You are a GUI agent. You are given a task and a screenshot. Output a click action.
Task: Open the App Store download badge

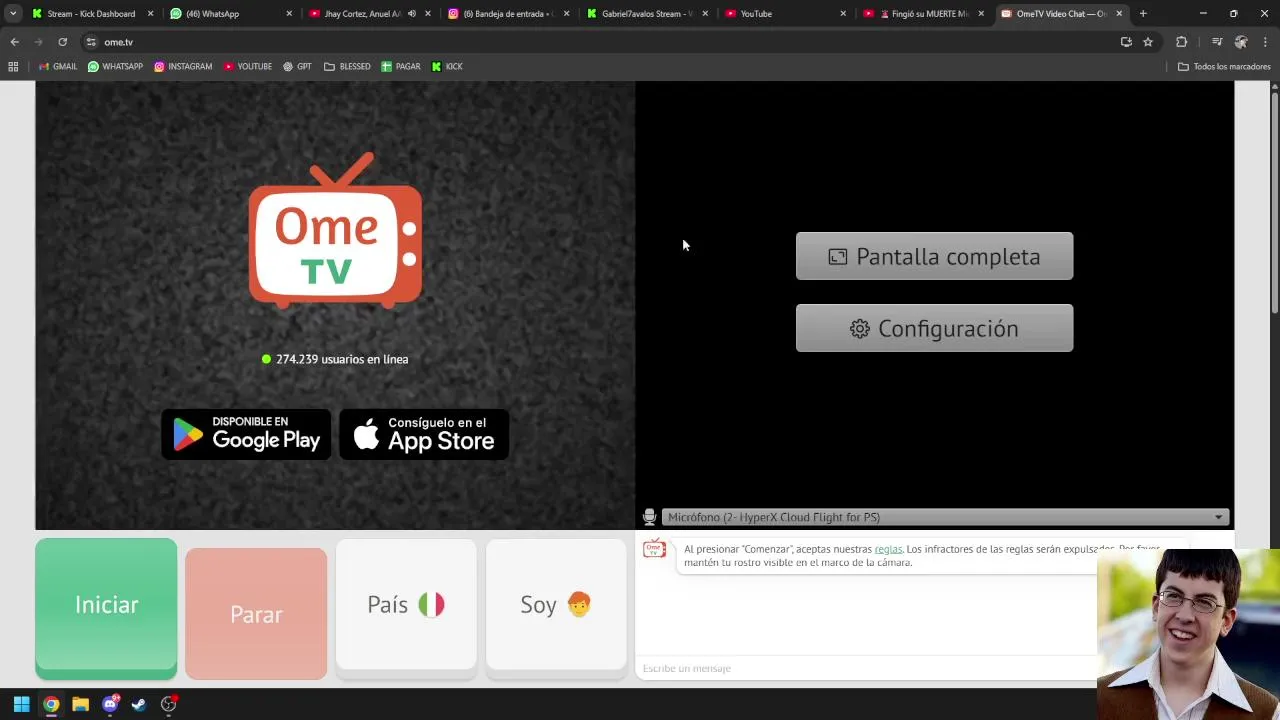[x=424, y=434]
